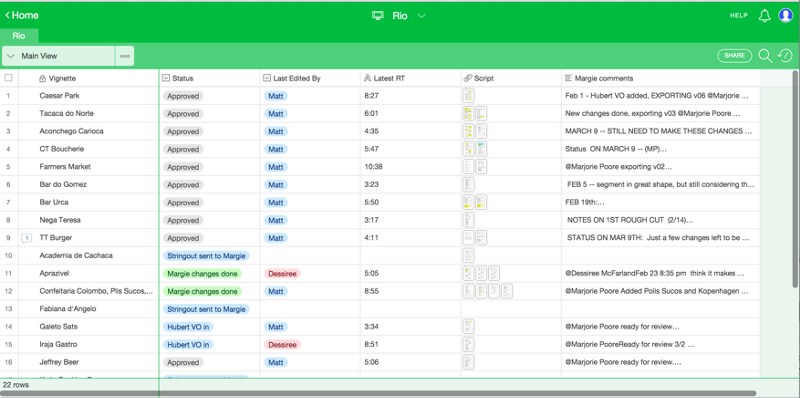This screenshot has width=800, height=398.
Task: Click the Margie comments column header
Action: click(661, 78)
